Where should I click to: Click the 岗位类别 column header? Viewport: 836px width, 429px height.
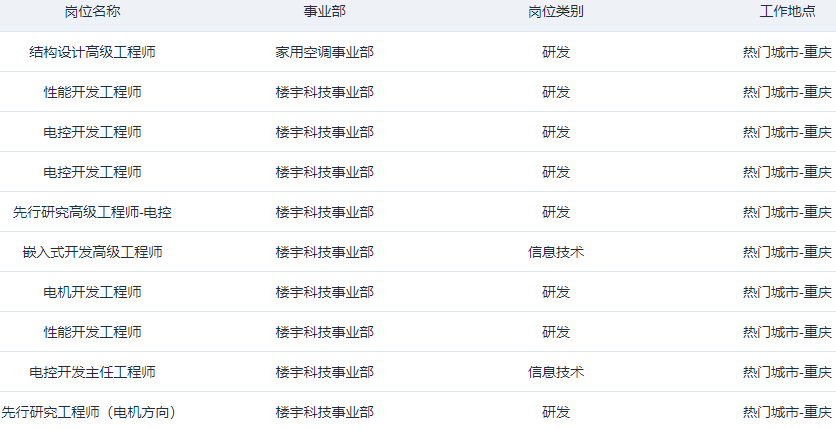[556, 12]
